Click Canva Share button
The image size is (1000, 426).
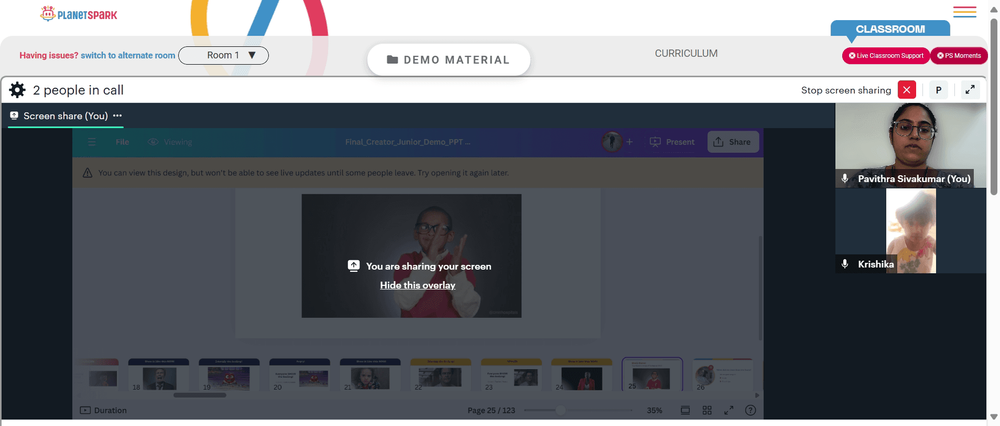(x=733, y=142)
